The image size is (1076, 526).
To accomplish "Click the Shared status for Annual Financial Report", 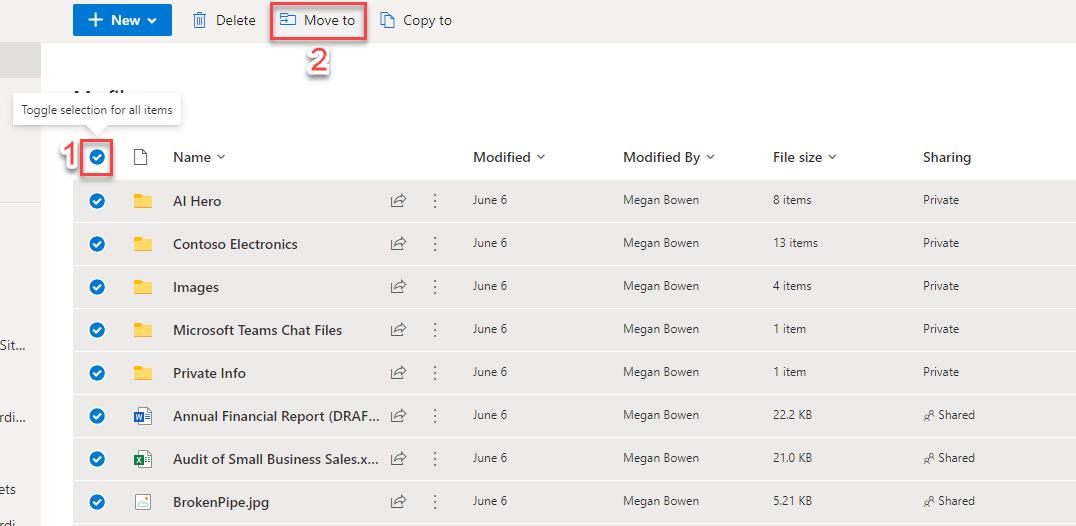I will click(949, 415).
